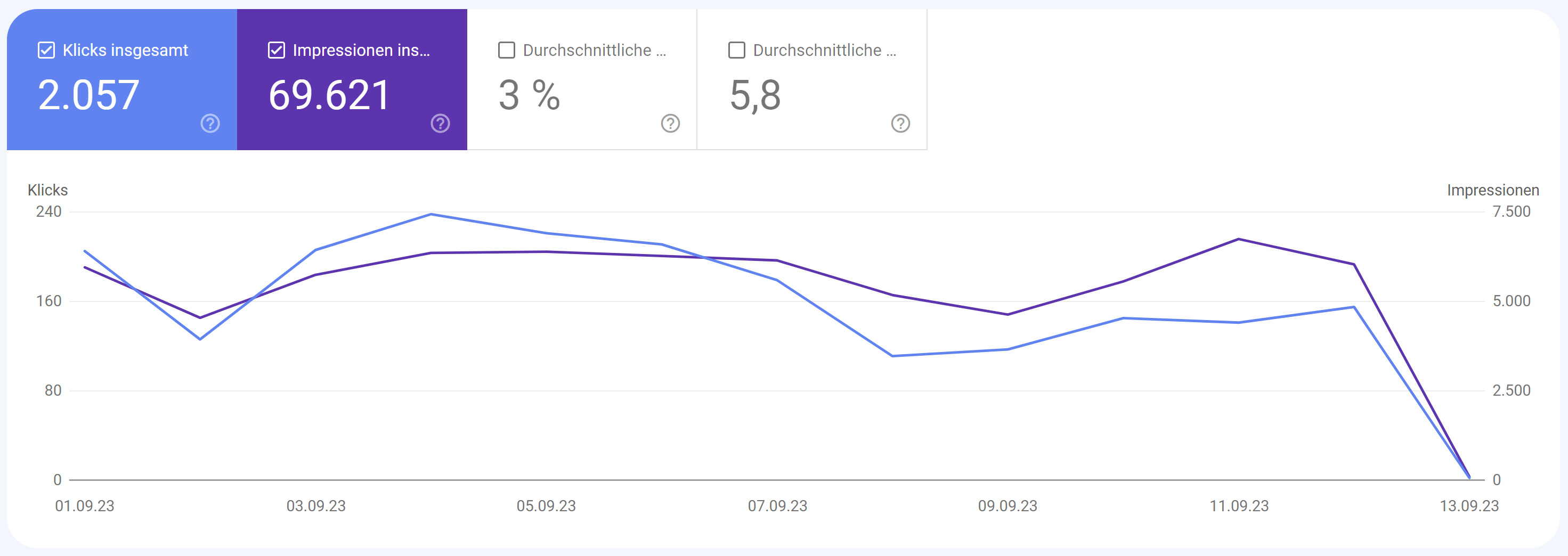Click the question mark icon beside 3 %
The width and height of the screenshot is (1568, 556).
coord(670,124)
